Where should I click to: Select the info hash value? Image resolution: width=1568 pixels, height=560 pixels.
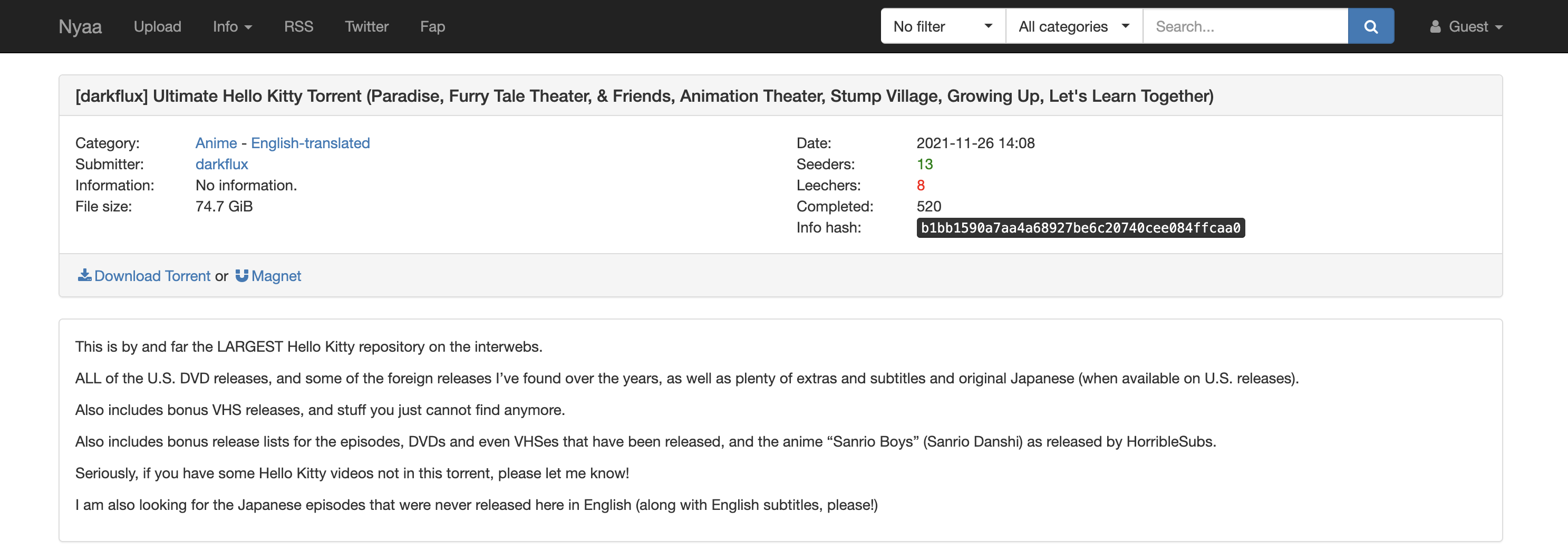pos(1080,228)
